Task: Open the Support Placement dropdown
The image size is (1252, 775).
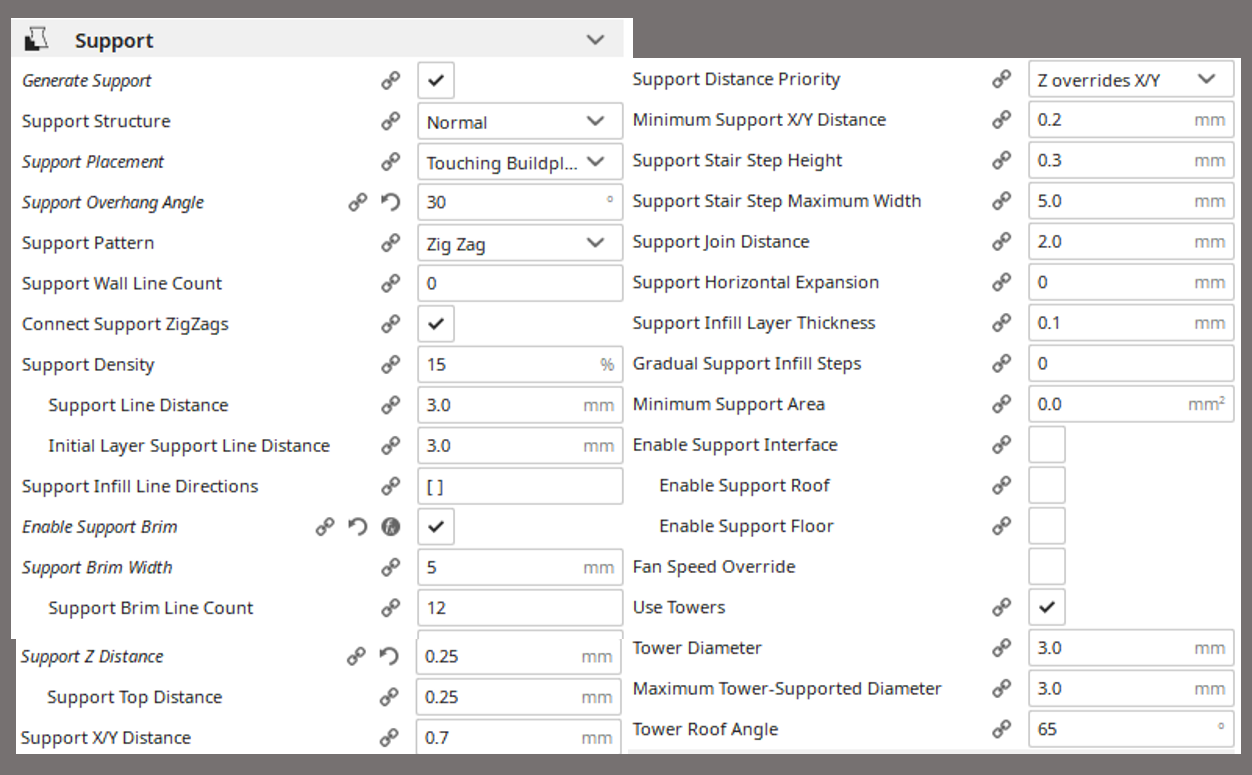Action: pos(520,162)
